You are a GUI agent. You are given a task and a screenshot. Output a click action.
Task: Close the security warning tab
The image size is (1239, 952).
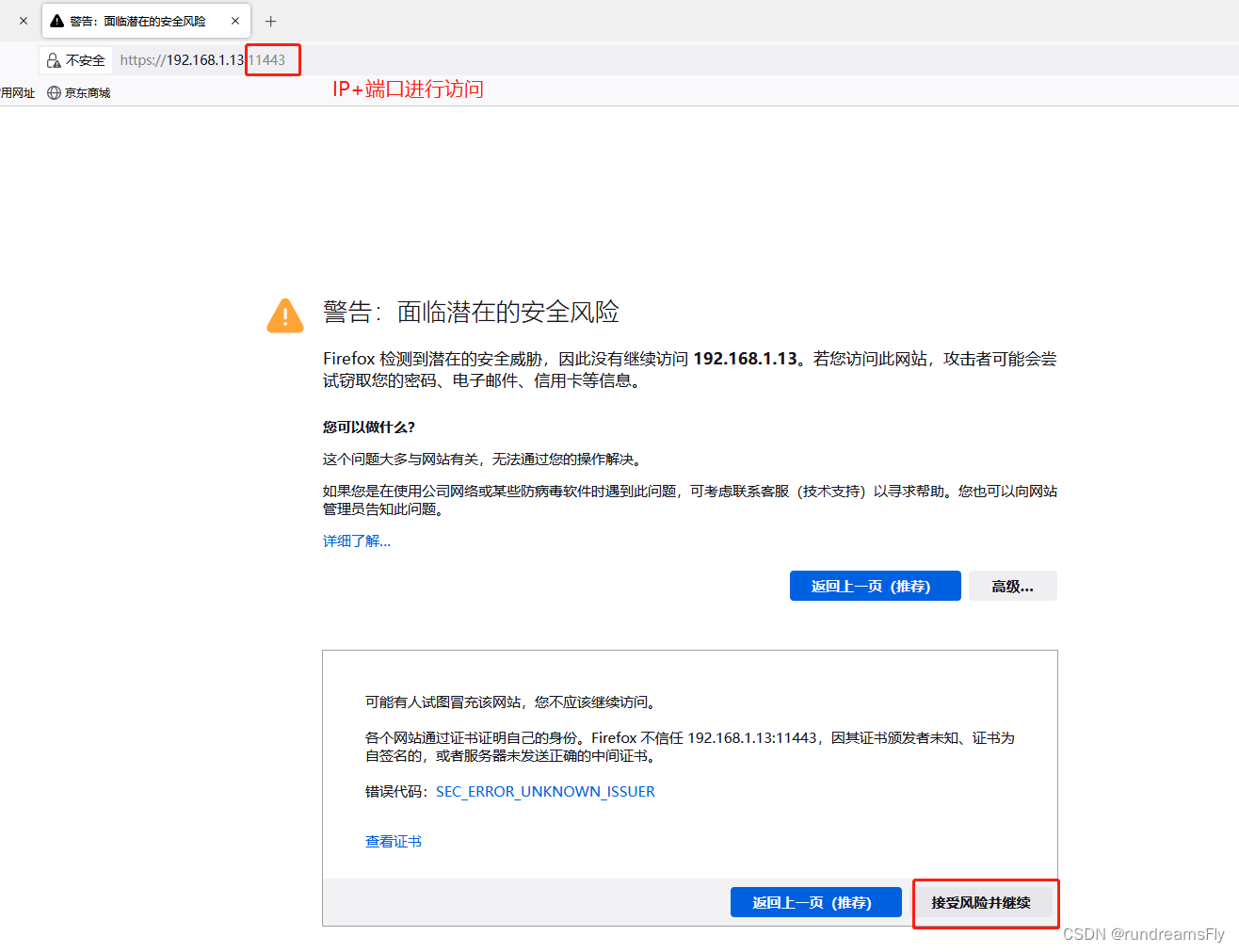pyautogui.click(x=235, y=21)
